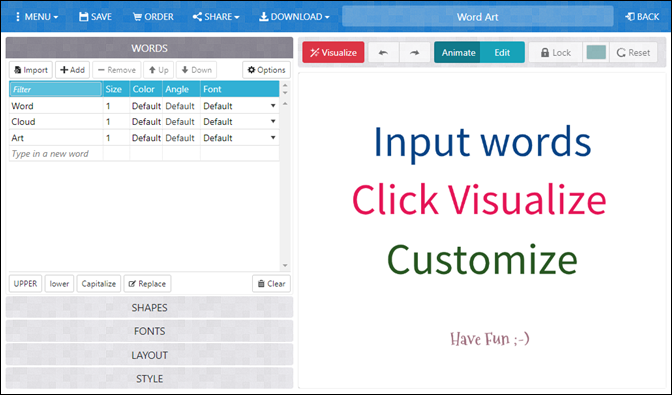This screenshot has height=395, width=672.
Task: Reset the word art canvas
Action: pyautogui.click(x=633, y=52)
